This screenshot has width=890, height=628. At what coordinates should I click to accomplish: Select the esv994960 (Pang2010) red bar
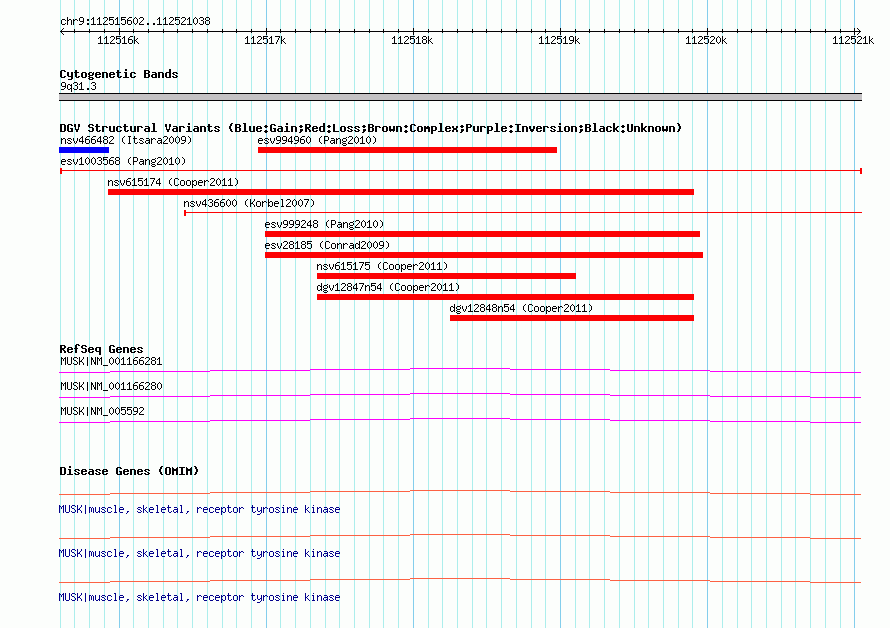[407, 150]
